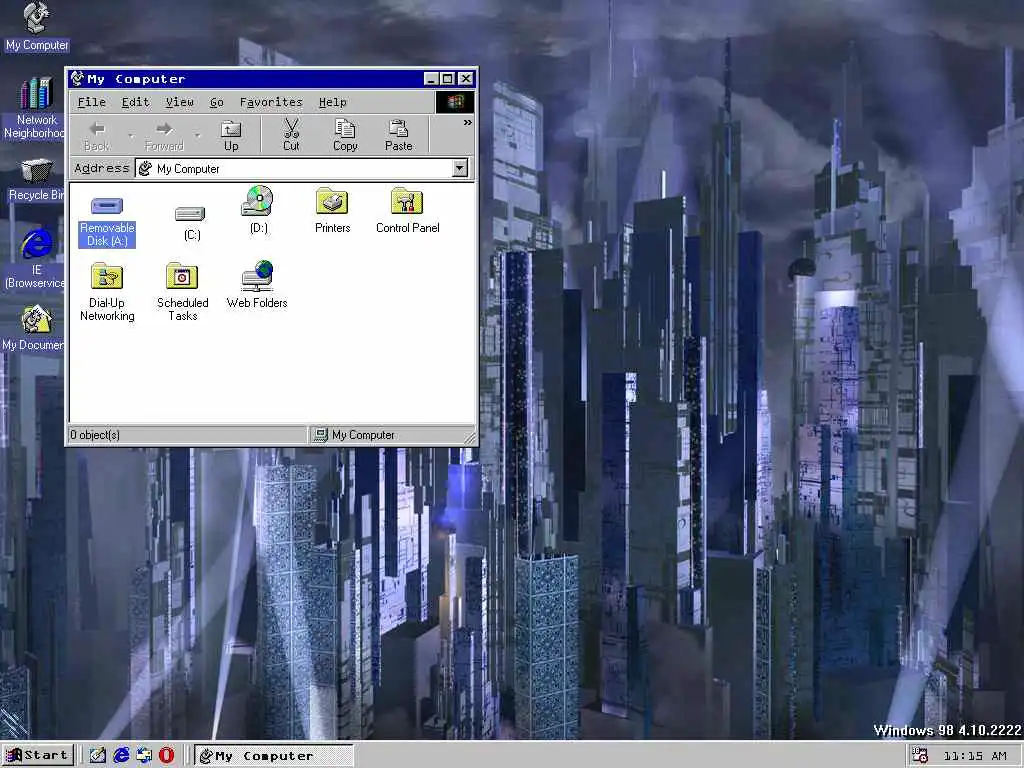
Task: Open the Control Panel icon
Action: click(x=408, y=210)
